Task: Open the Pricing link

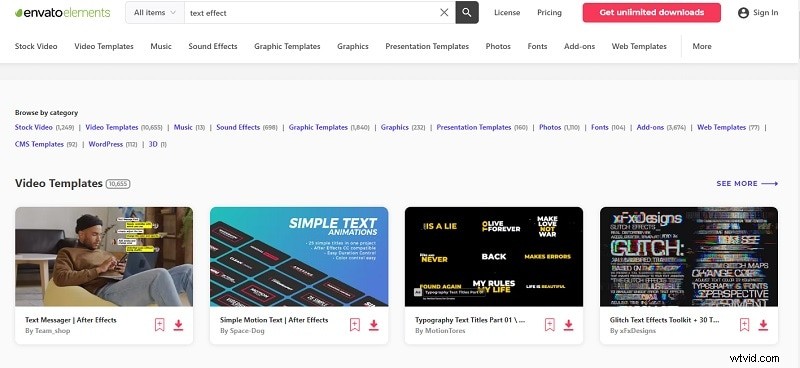Action: tap(549, 13)
